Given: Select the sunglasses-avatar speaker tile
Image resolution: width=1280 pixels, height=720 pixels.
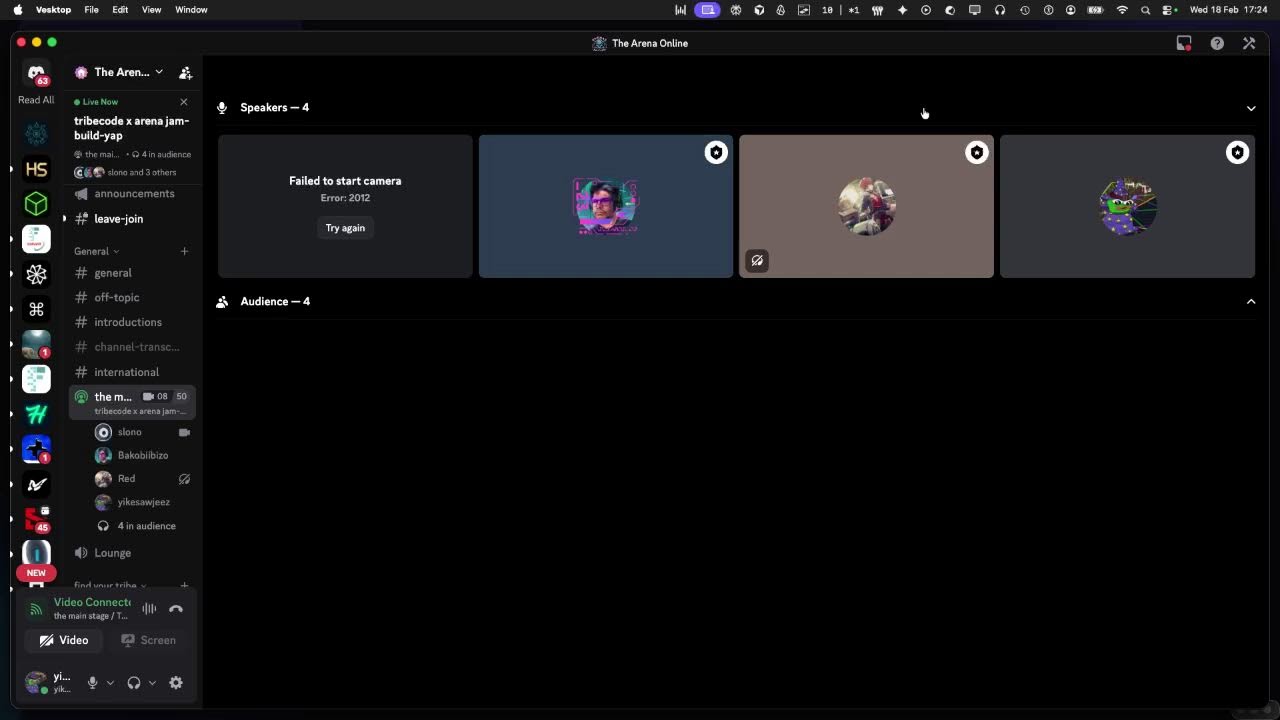Looking at the screenshot, I should pyautogui.click(x=606, y=206).
